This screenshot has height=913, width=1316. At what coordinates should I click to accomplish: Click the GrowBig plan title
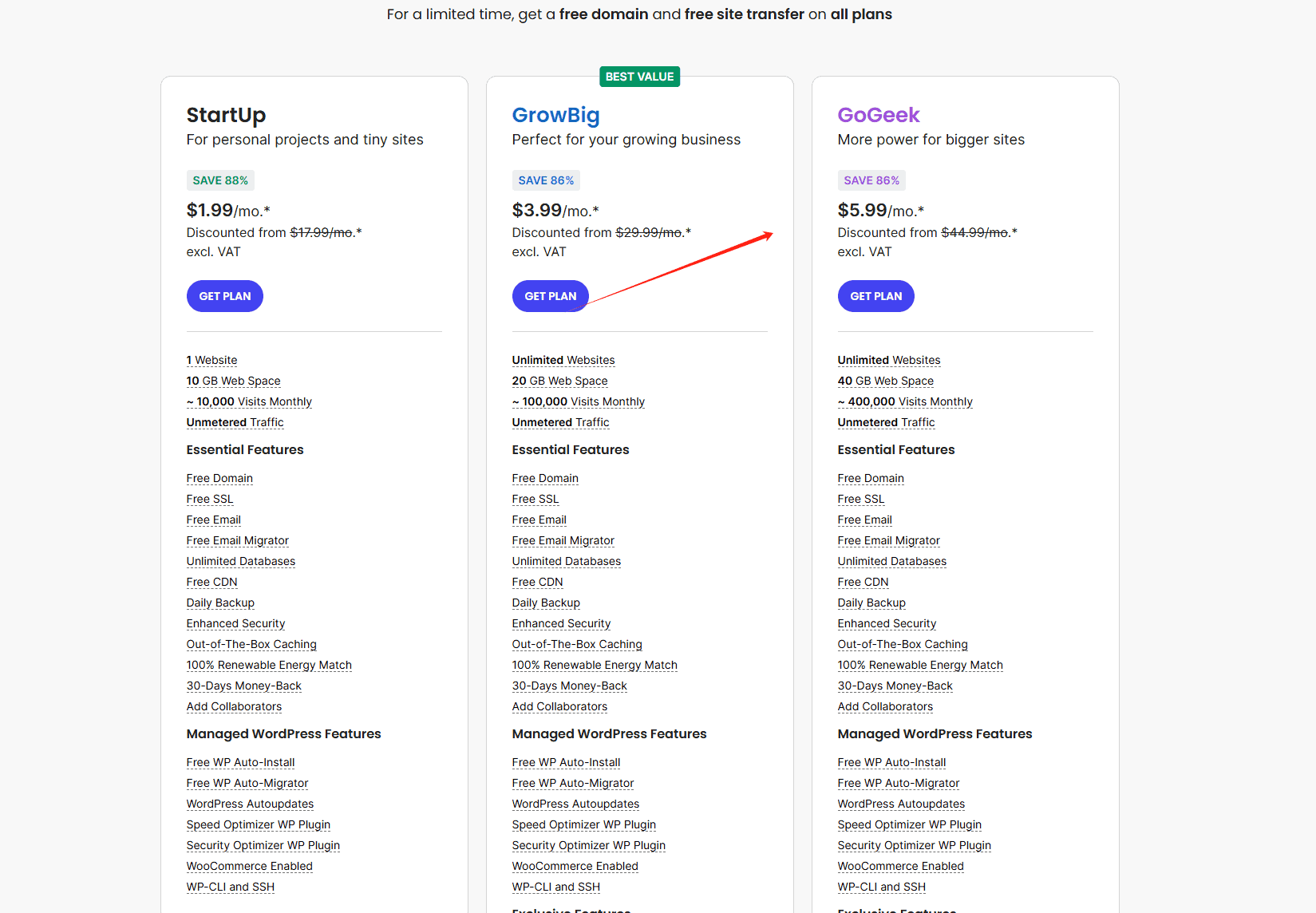point(556,115)
